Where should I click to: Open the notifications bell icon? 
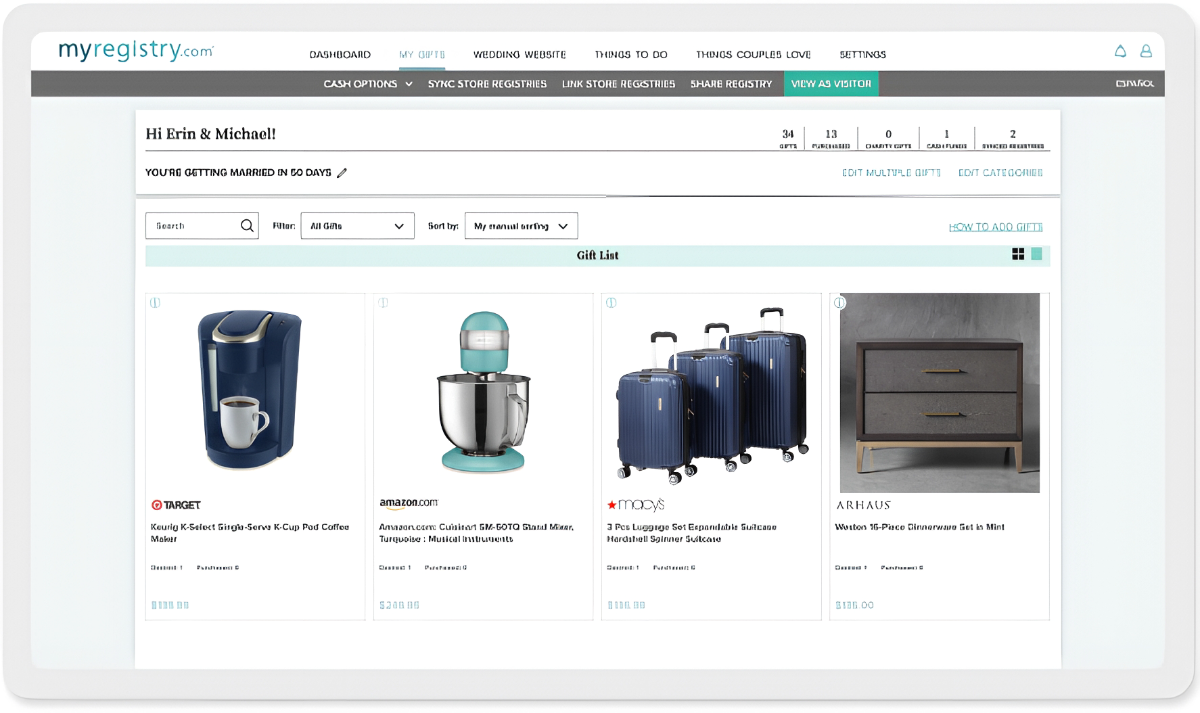click(x=1120, y=51)
